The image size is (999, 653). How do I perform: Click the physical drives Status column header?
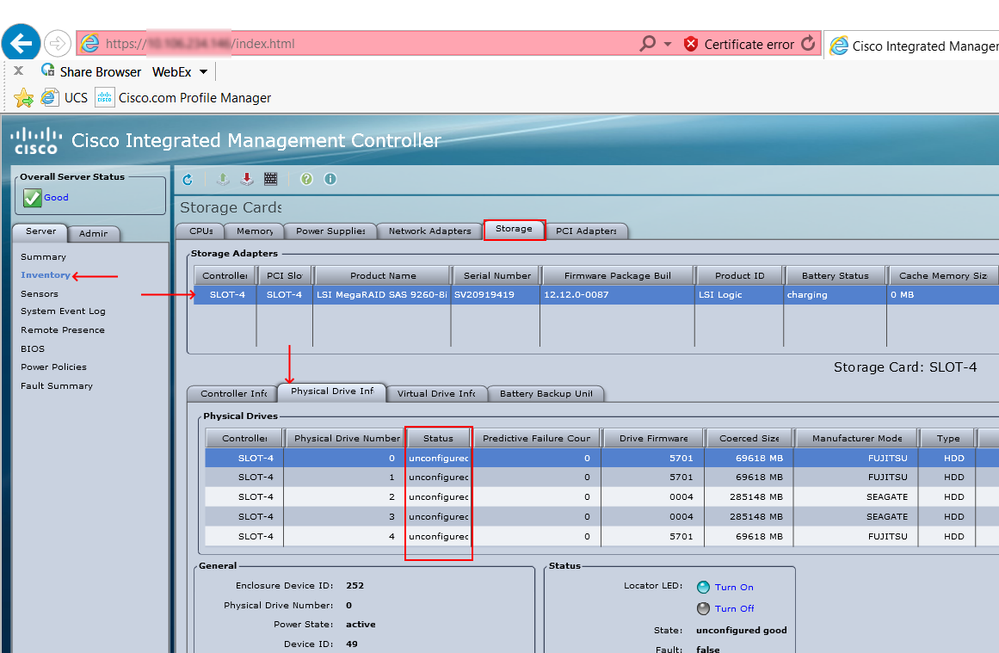(x=438, y=438)
